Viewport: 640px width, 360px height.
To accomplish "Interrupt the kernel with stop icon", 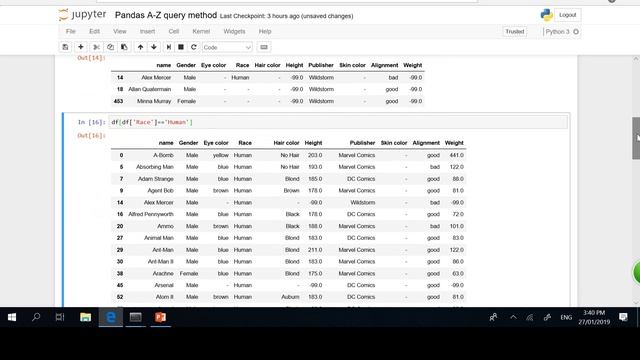I will [181, 47].
